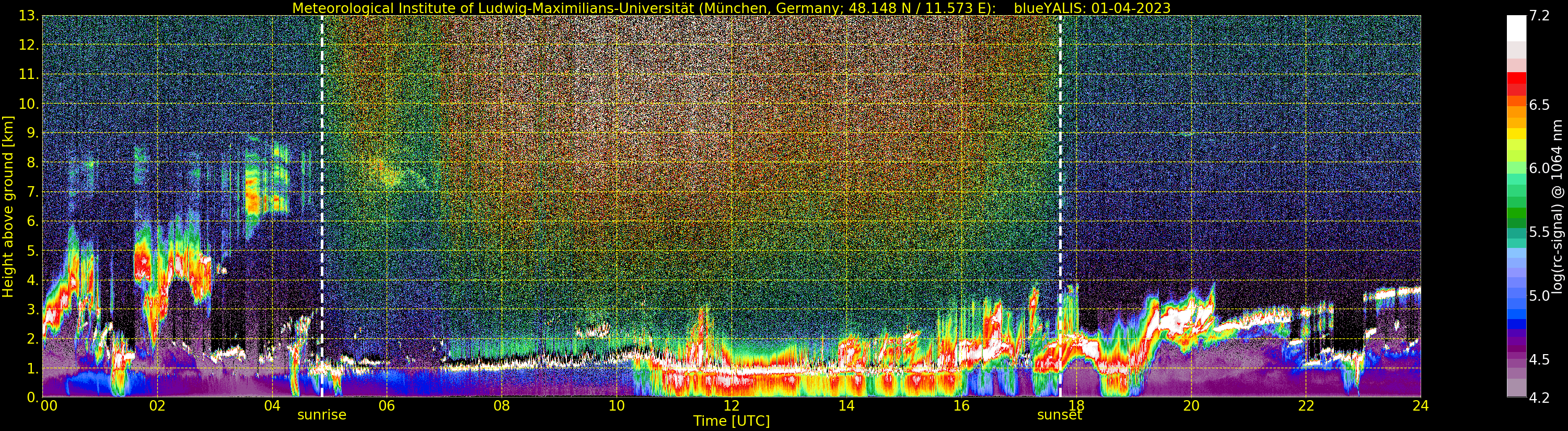The height and width of the screenshot is (431, 1568).
Task: Click the x-axis tick label '24'
Action: [x=1421, y=406]
